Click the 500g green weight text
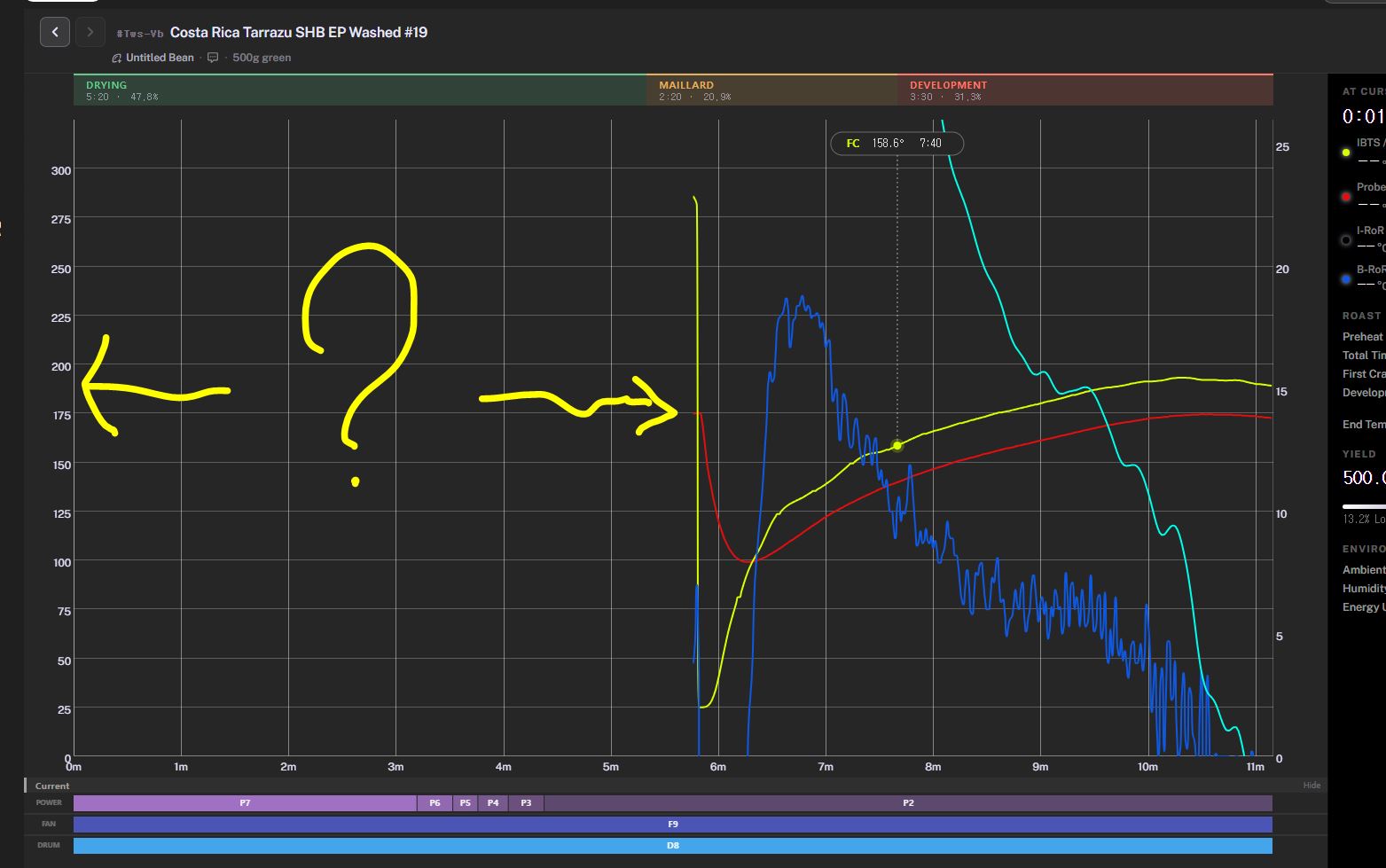The image size is (1386, 868). pyautogui.click(x=262, y=58)
